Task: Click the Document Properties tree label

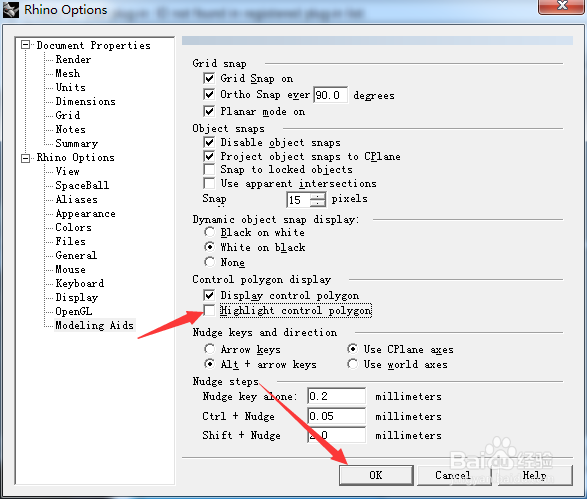Action: click(94, 45)
